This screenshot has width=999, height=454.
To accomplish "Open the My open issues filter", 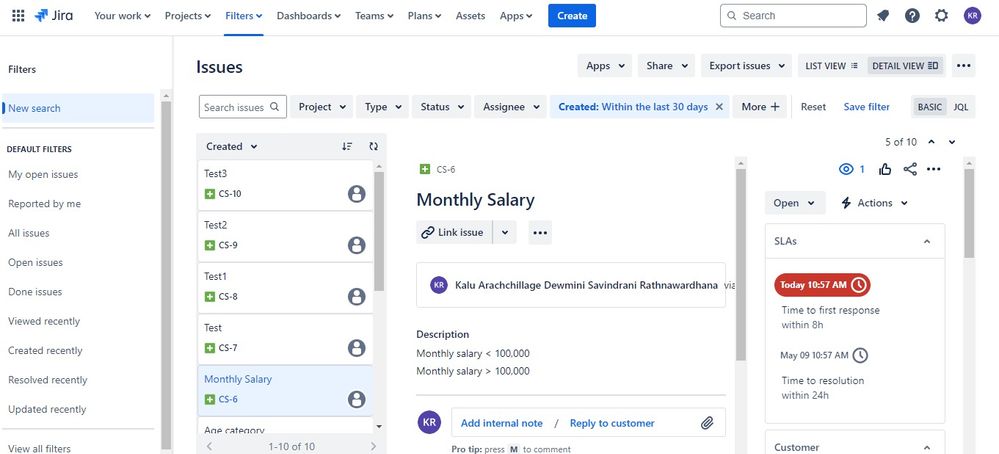I will pyautogui.click(x=43, y=174).
